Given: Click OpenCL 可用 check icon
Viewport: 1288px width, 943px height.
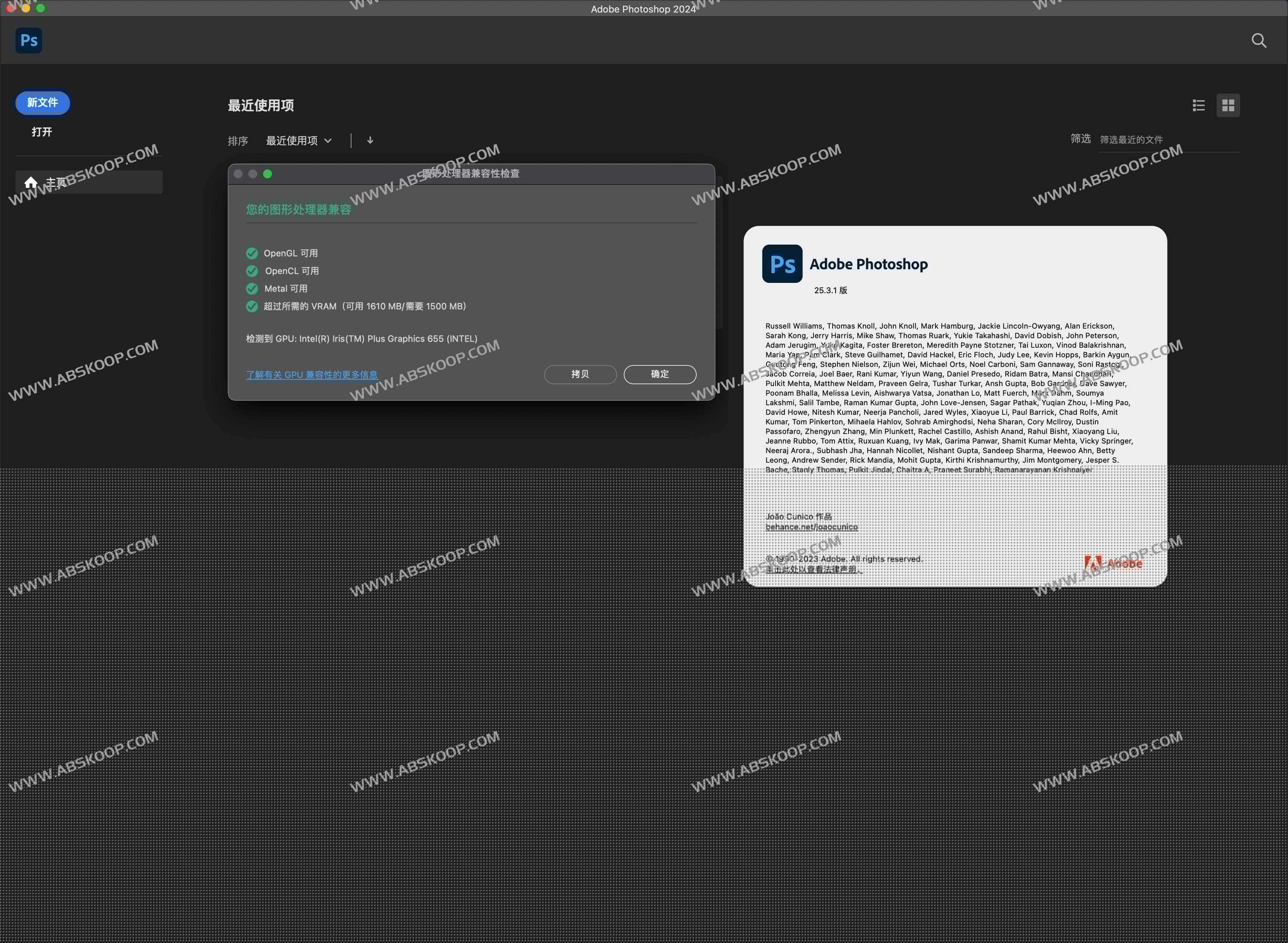Looking at the screenshot, I should (252, 271).
